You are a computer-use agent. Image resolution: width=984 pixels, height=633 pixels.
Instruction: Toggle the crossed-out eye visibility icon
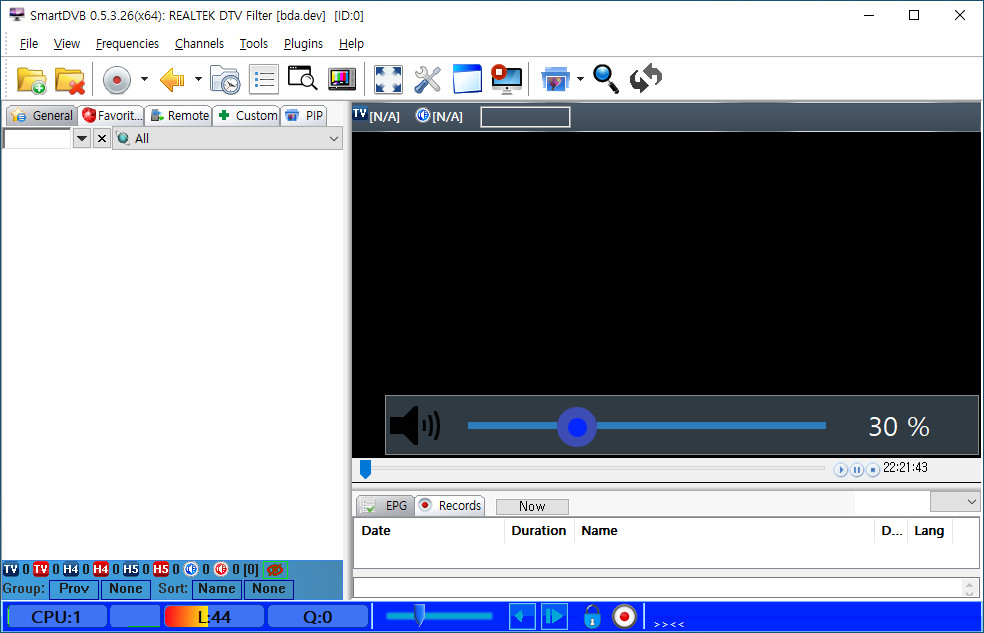point(275,570)
